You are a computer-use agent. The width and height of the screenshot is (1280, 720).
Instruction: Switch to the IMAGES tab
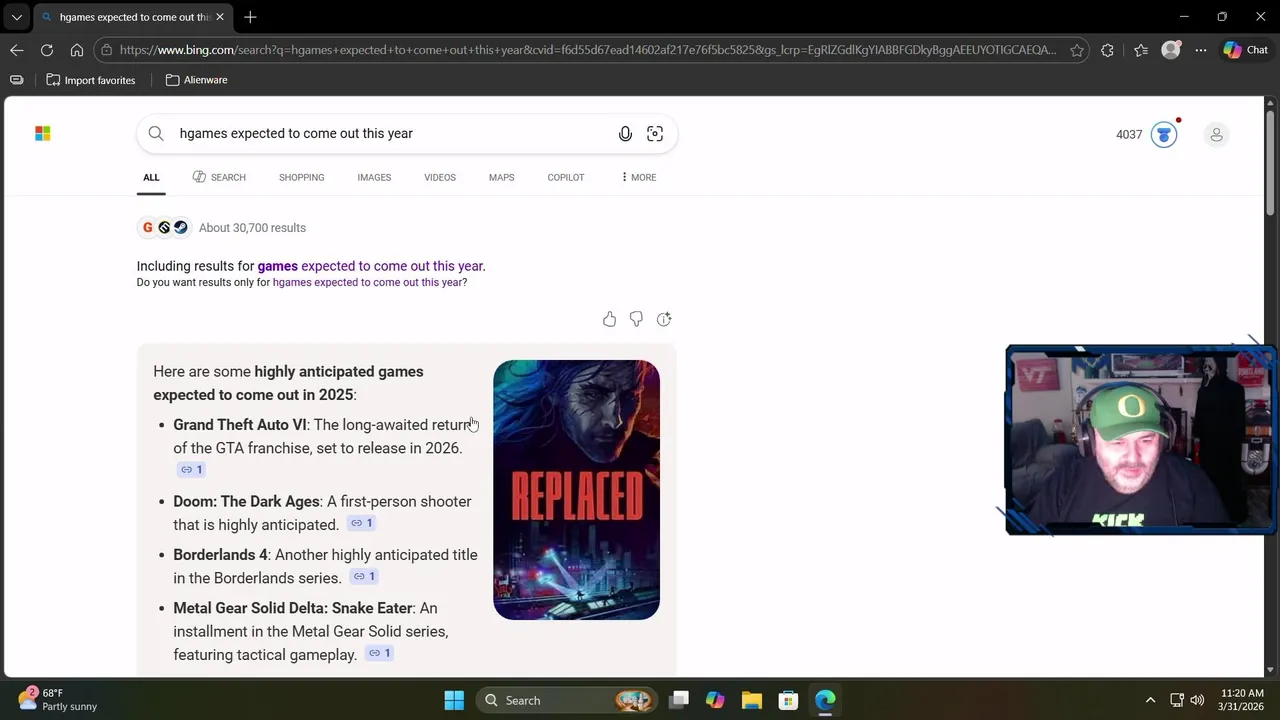coord(374,177)
